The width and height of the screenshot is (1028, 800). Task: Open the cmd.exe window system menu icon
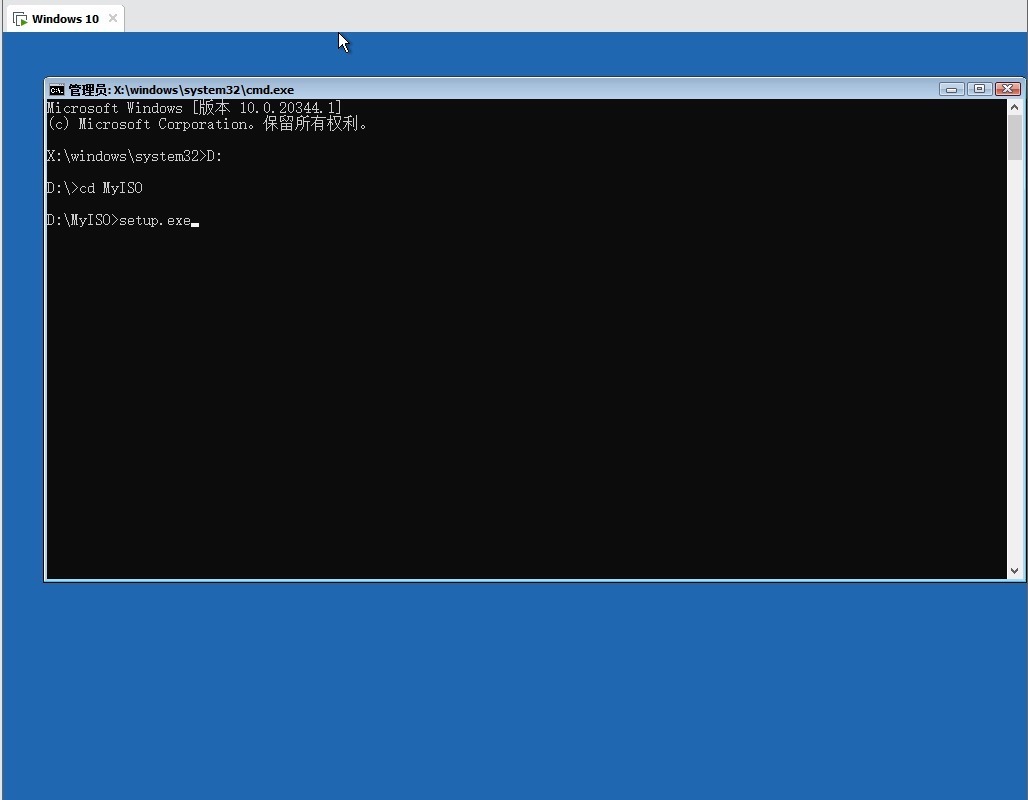click(57, 90)
